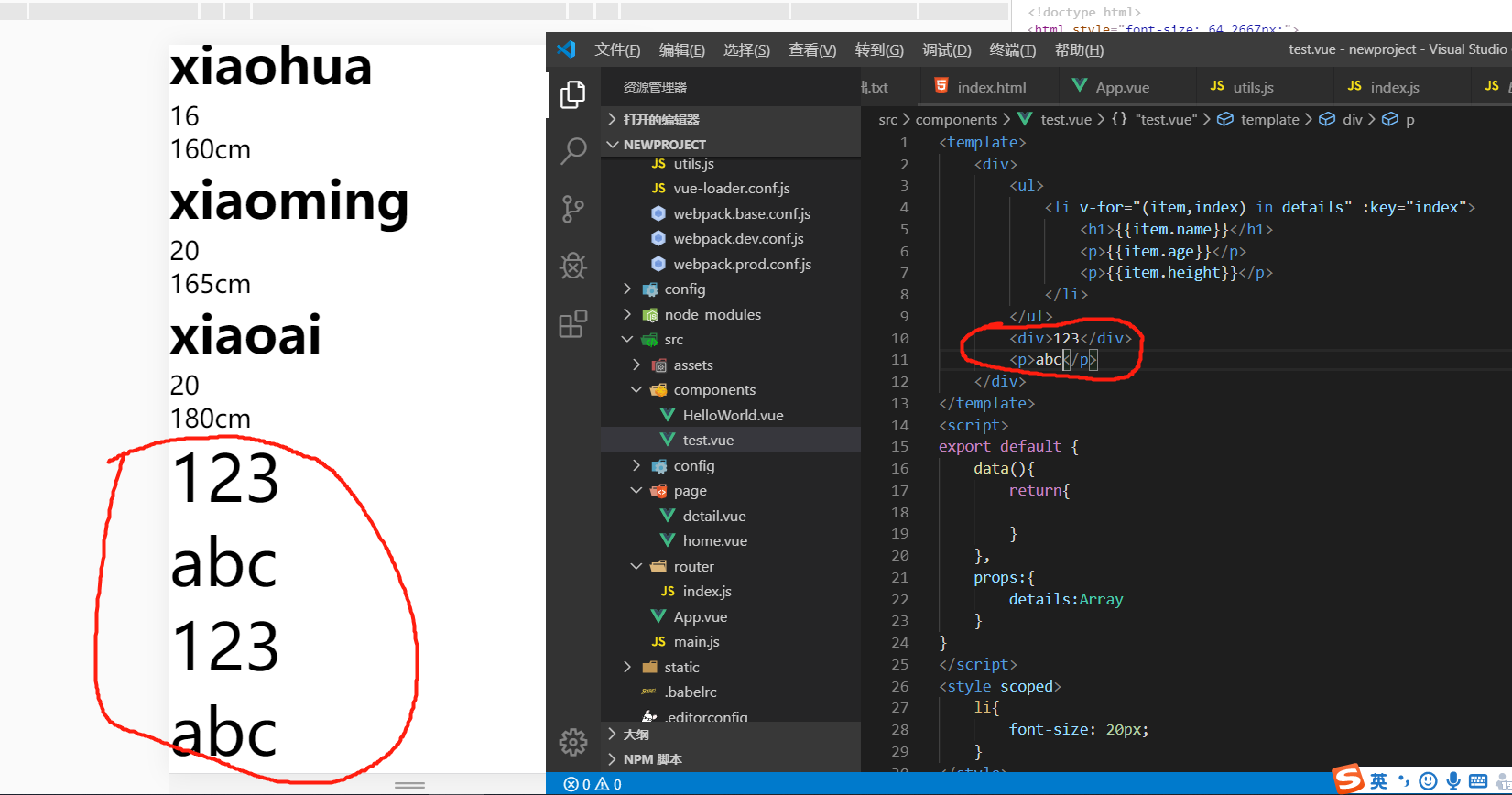
Task: Open 编辑(E) menu
Action: pyautogui.click(x=682, y=49)
